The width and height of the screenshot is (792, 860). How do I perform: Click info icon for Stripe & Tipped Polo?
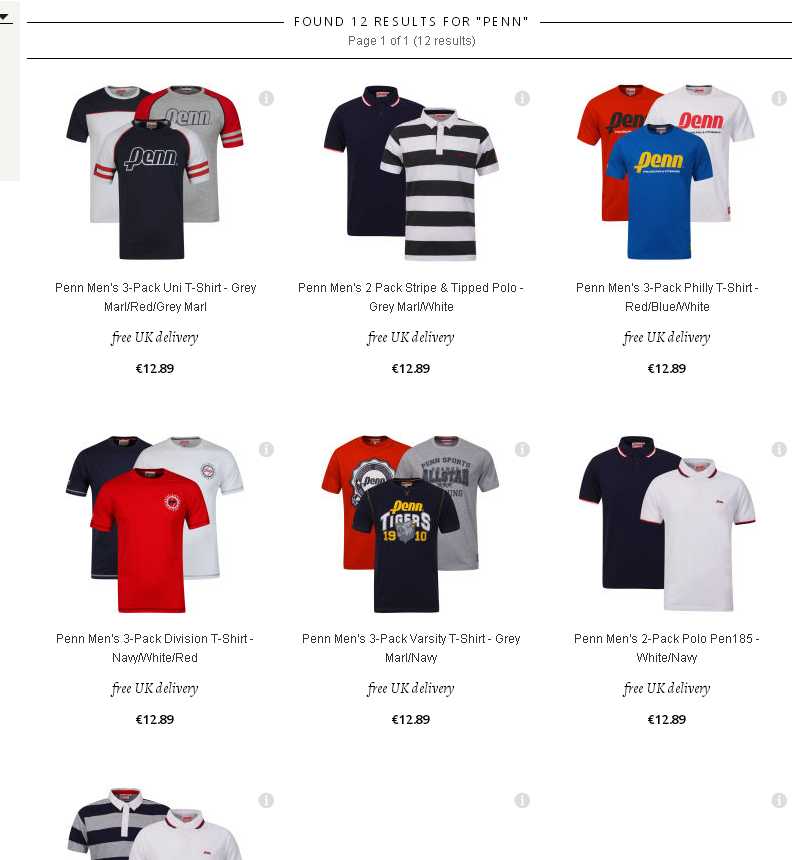point(522,99)
